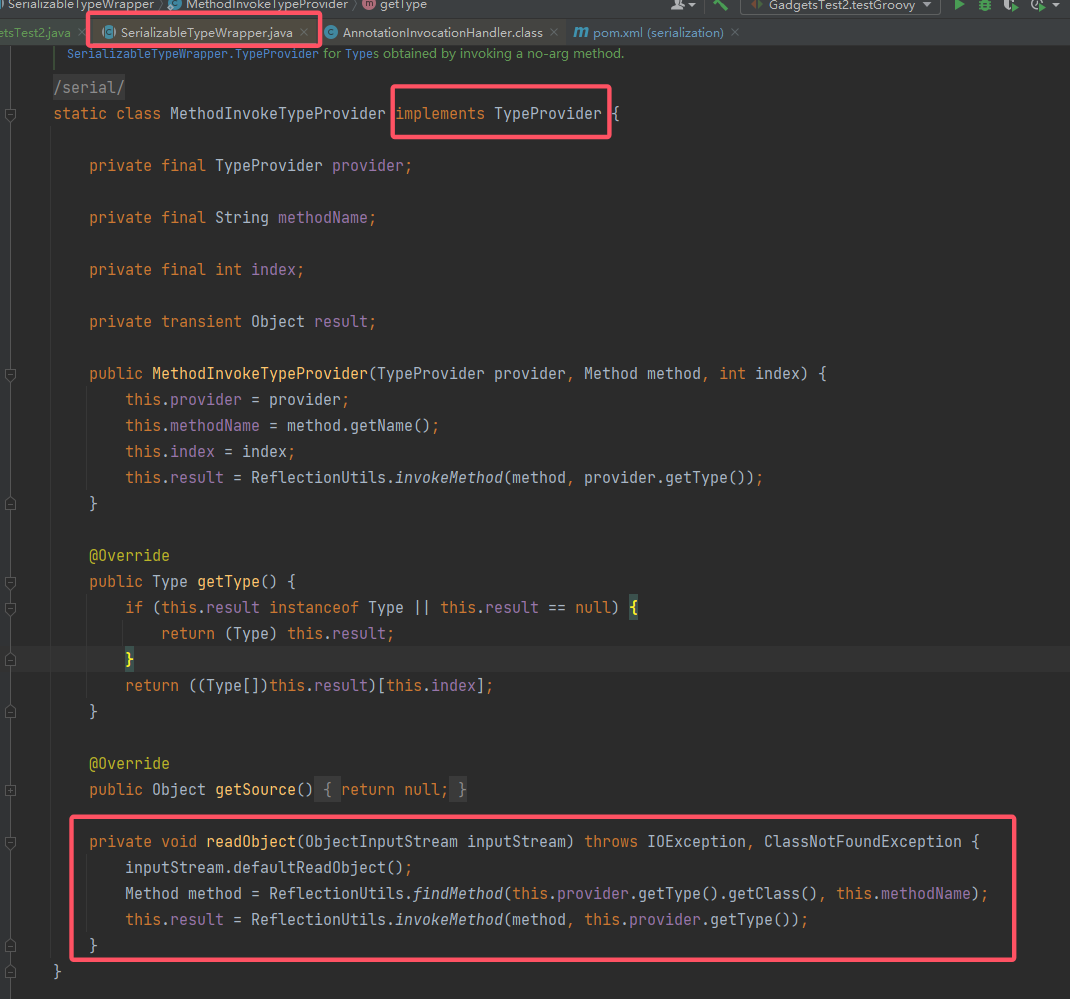1070x999 pixels.
Task: Run with coverage using the shield icon
Action: [x=1011, y=5]
